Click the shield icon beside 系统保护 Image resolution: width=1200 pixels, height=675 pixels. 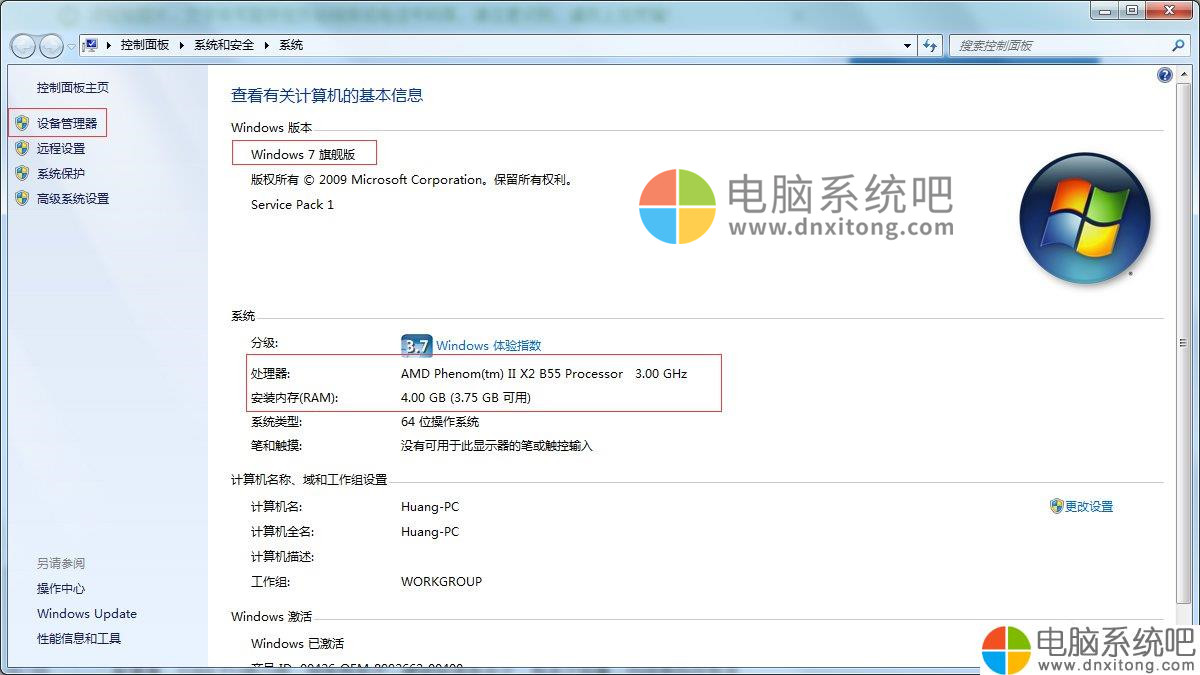pyautogui.click(x=22, y=173)
